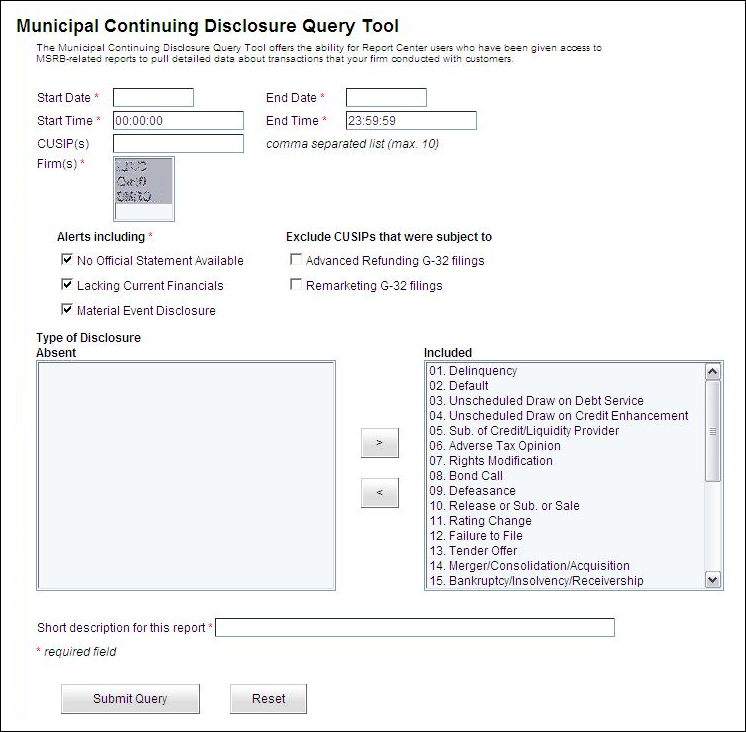746x732 pixels.
Task: Click the CUSIP(s) text box
Action: tap(178, 144)
